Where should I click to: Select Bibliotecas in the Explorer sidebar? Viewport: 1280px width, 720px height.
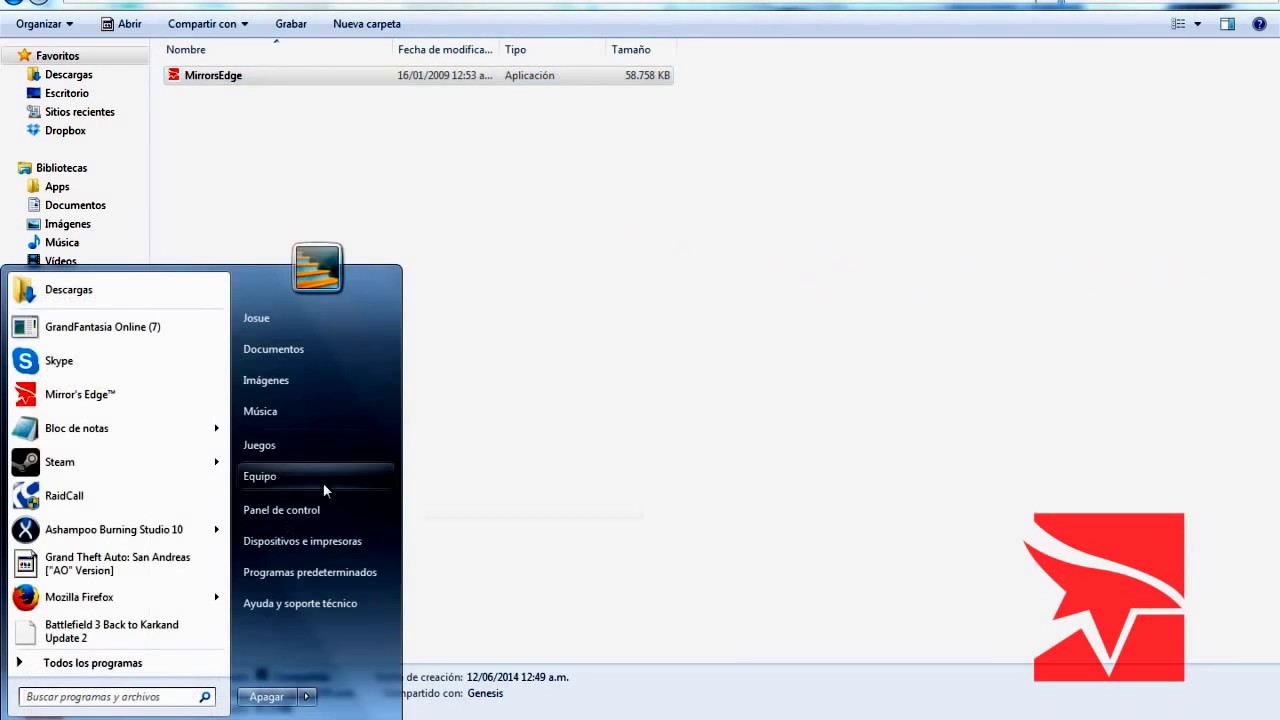(61, 168)
